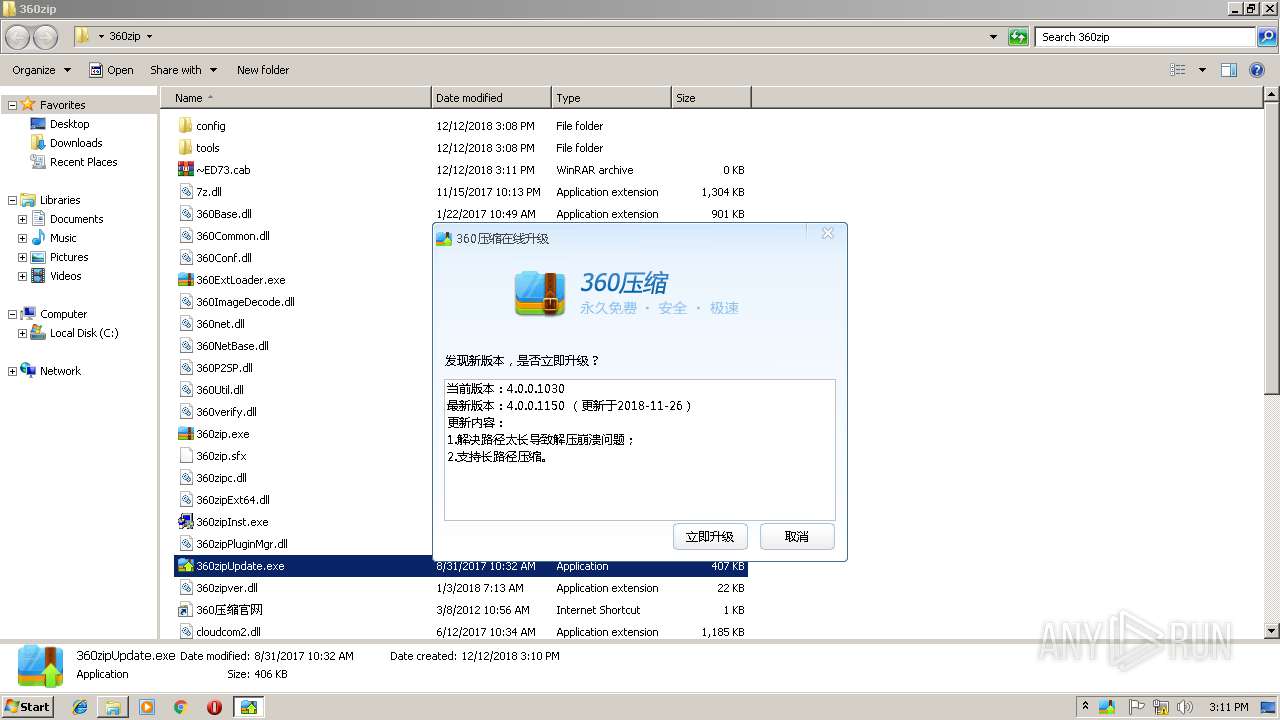Select the 360zip.exe application icon
The image size is (1280, 720).
(x=185, y=434)
